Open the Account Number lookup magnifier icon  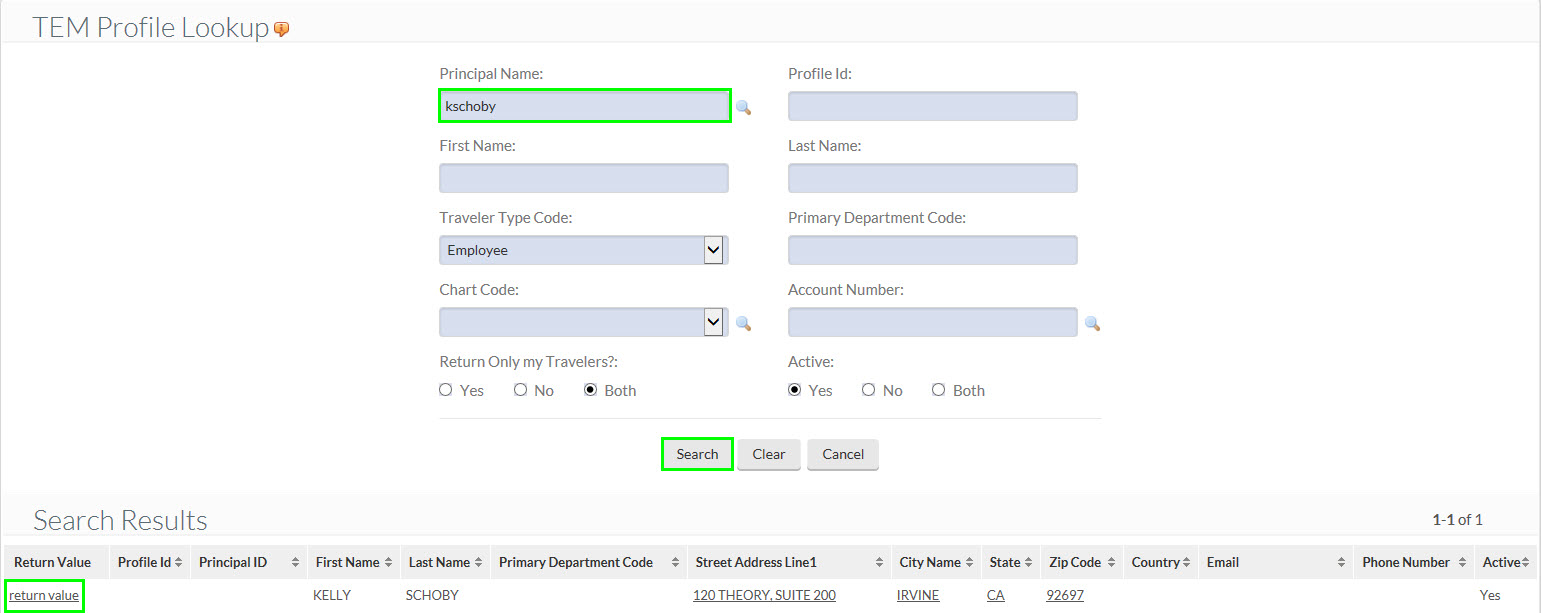tap(1092, 323)
